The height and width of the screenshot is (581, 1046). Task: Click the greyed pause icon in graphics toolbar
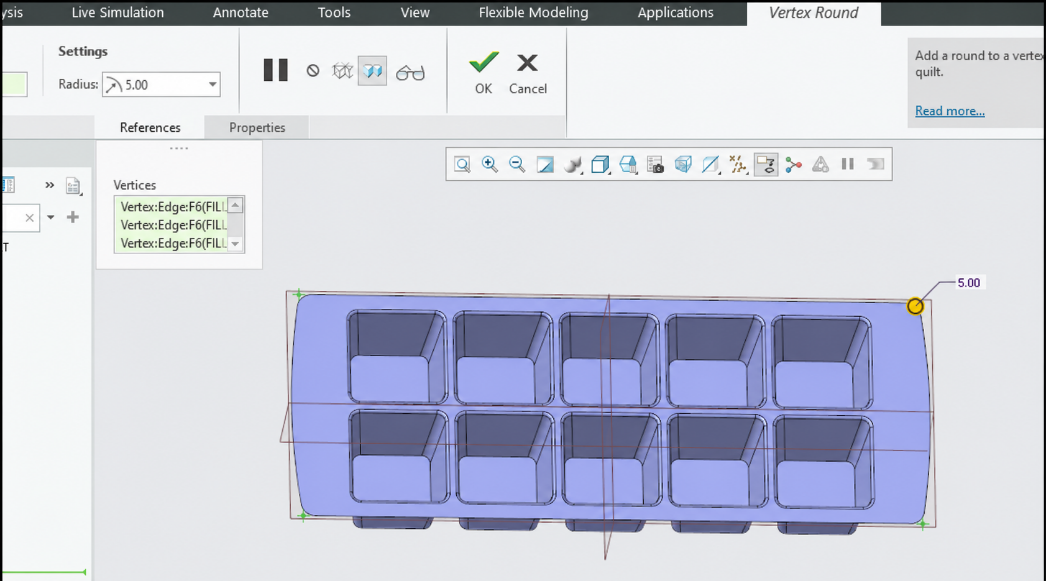coord(848,164)
